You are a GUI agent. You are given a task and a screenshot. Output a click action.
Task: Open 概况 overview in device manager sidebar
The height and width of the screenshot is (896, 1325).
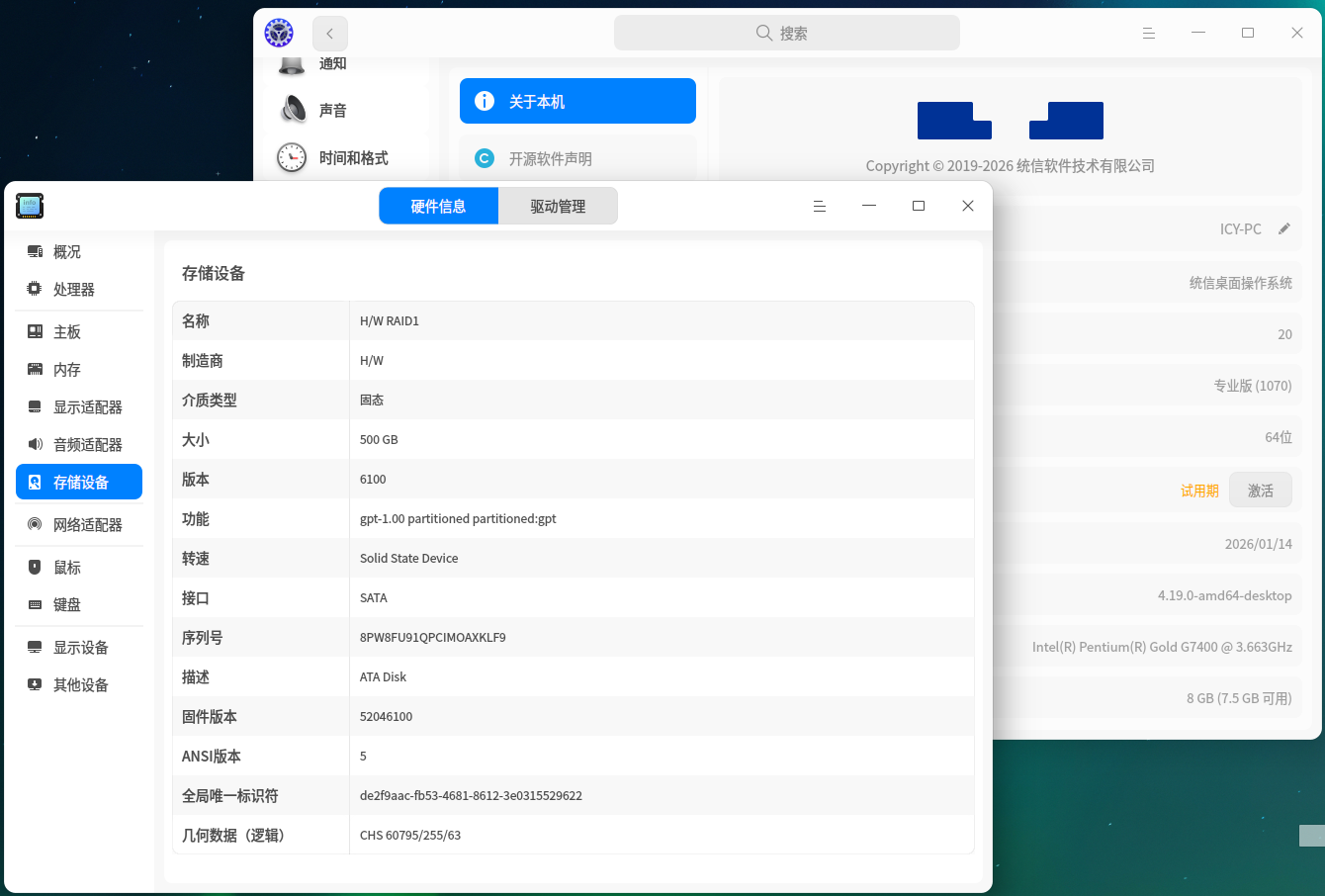79,252
